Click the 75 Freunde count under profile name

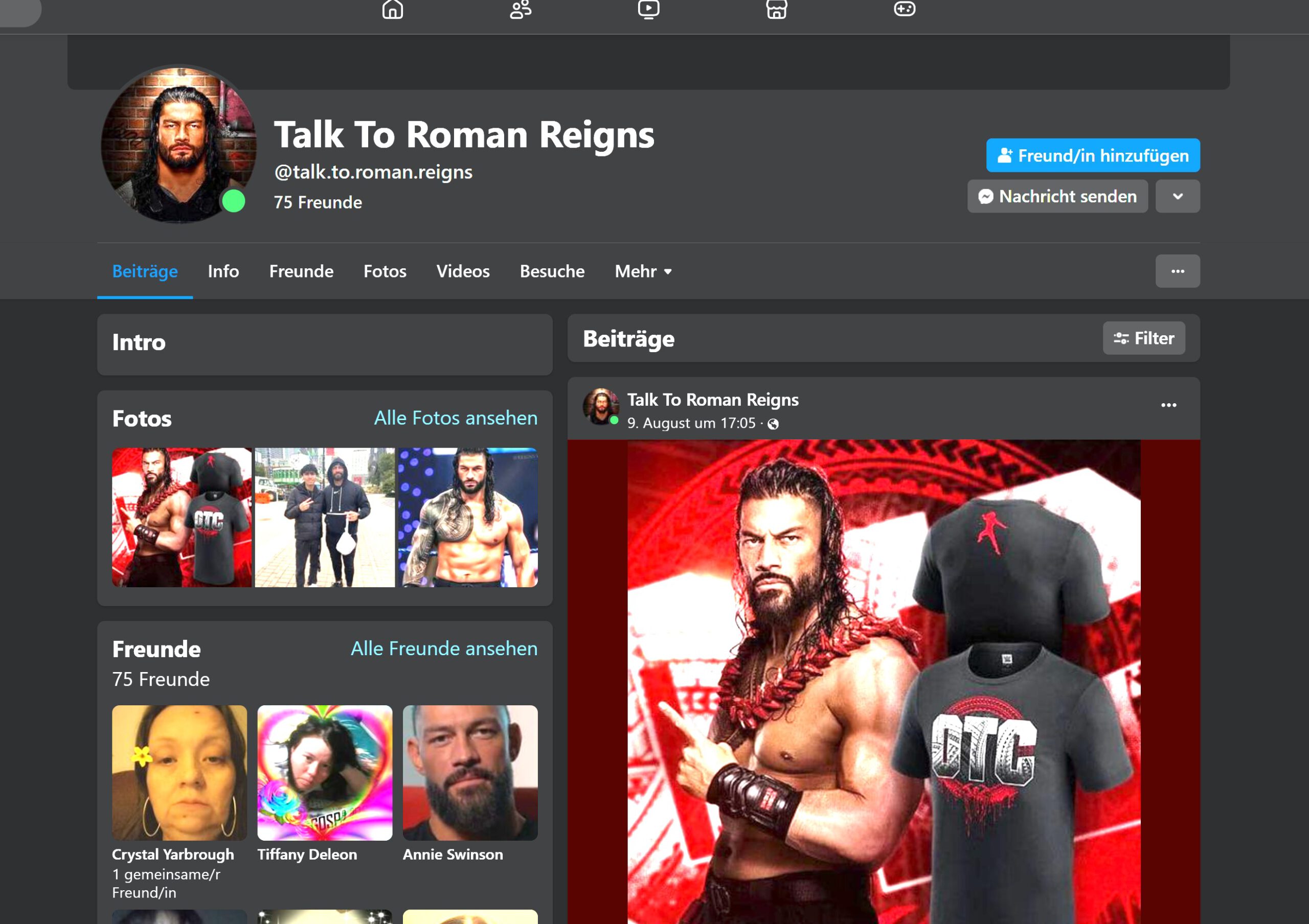pos(318,202)
